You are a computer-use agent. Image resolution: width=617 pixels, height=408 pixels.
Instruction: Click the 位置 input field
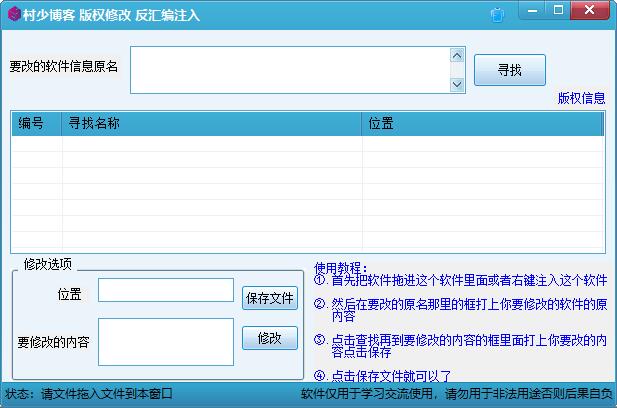pyautogui.click(x=165, y=290)
